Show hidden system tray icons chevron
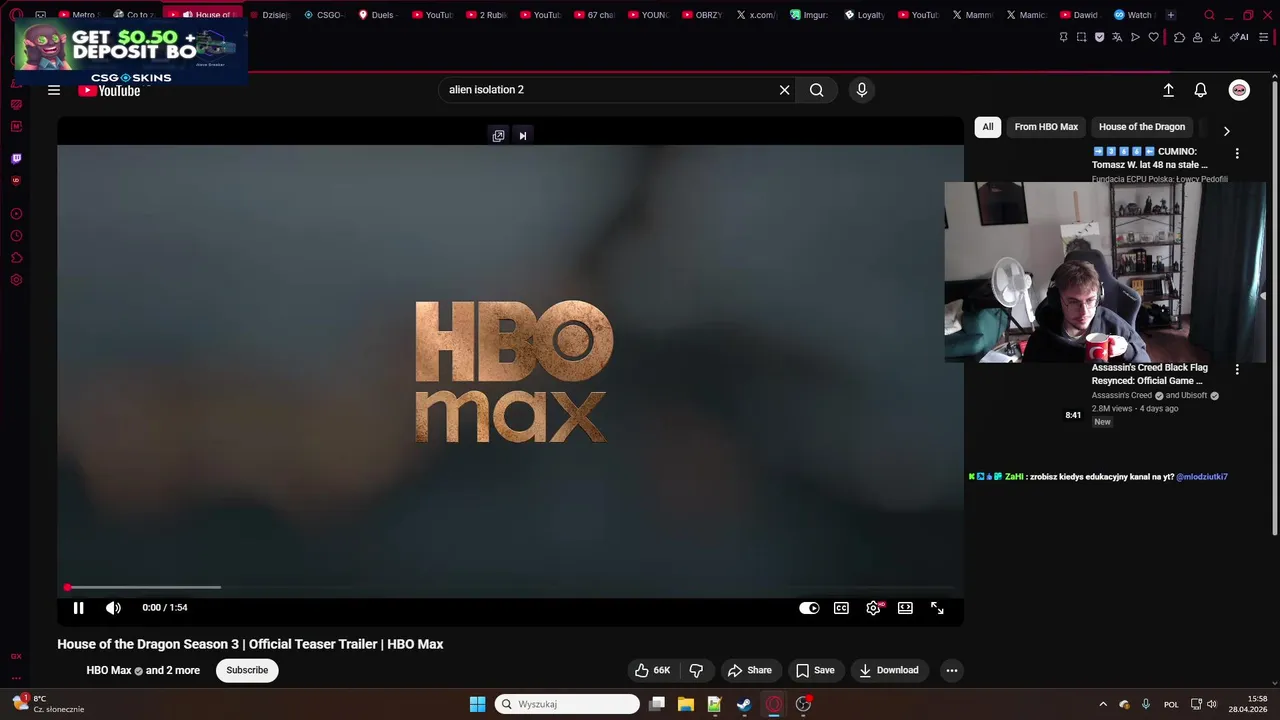 1103,704
